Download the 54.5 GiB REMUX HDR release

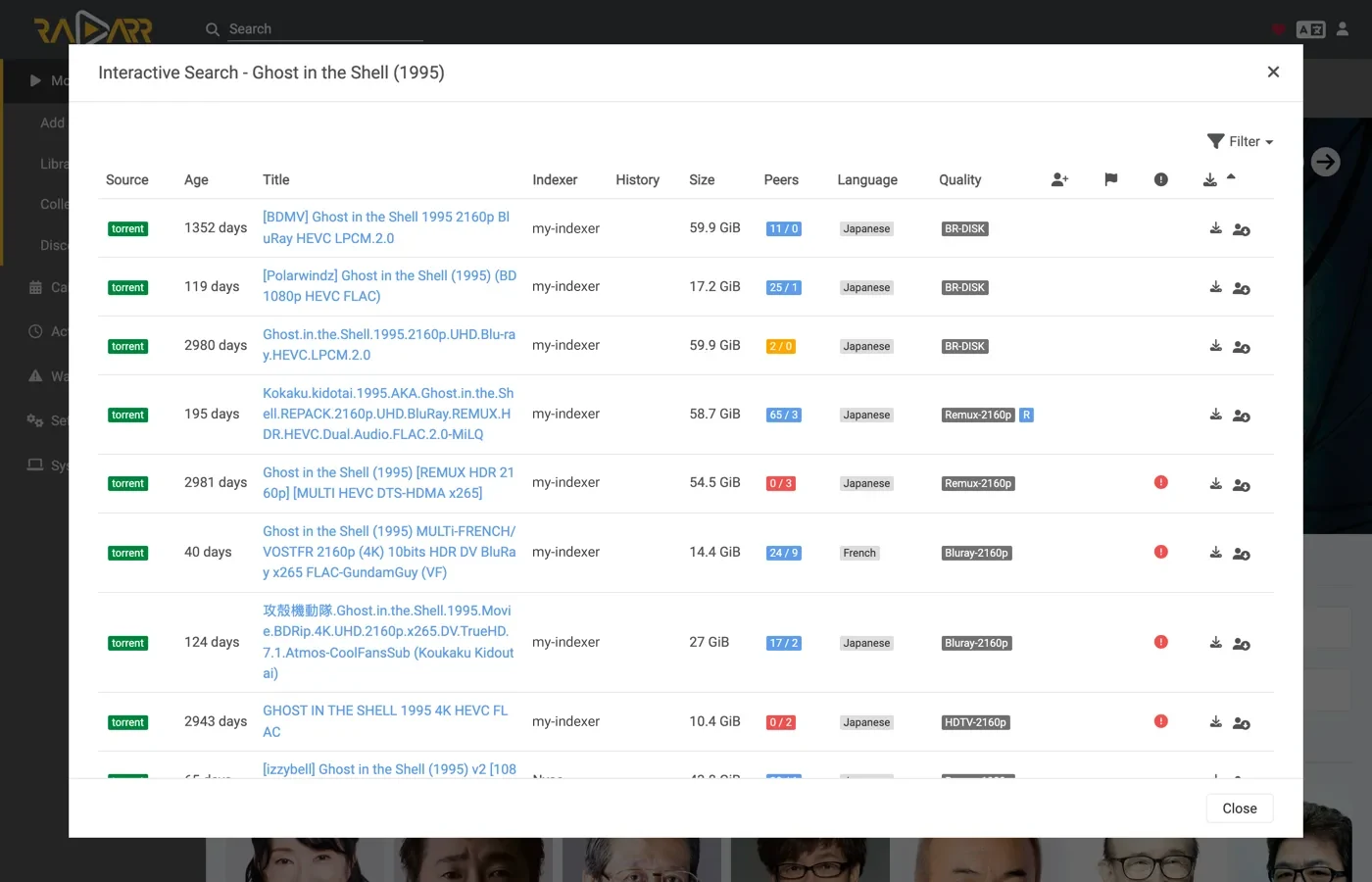(x=1215, y=484)
